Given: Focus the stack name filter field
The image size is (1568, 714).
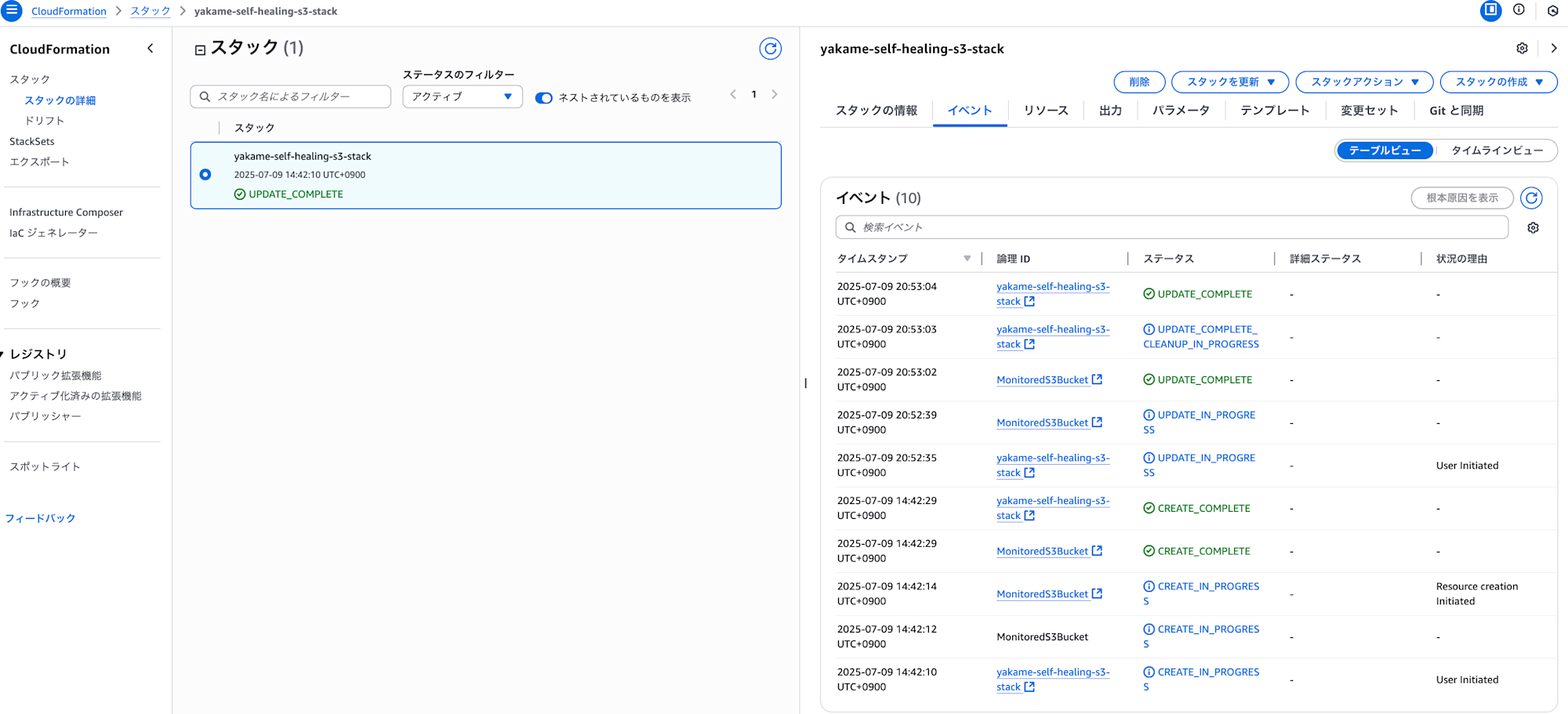Looking at the screenshot, I should [x=290, y=96].
